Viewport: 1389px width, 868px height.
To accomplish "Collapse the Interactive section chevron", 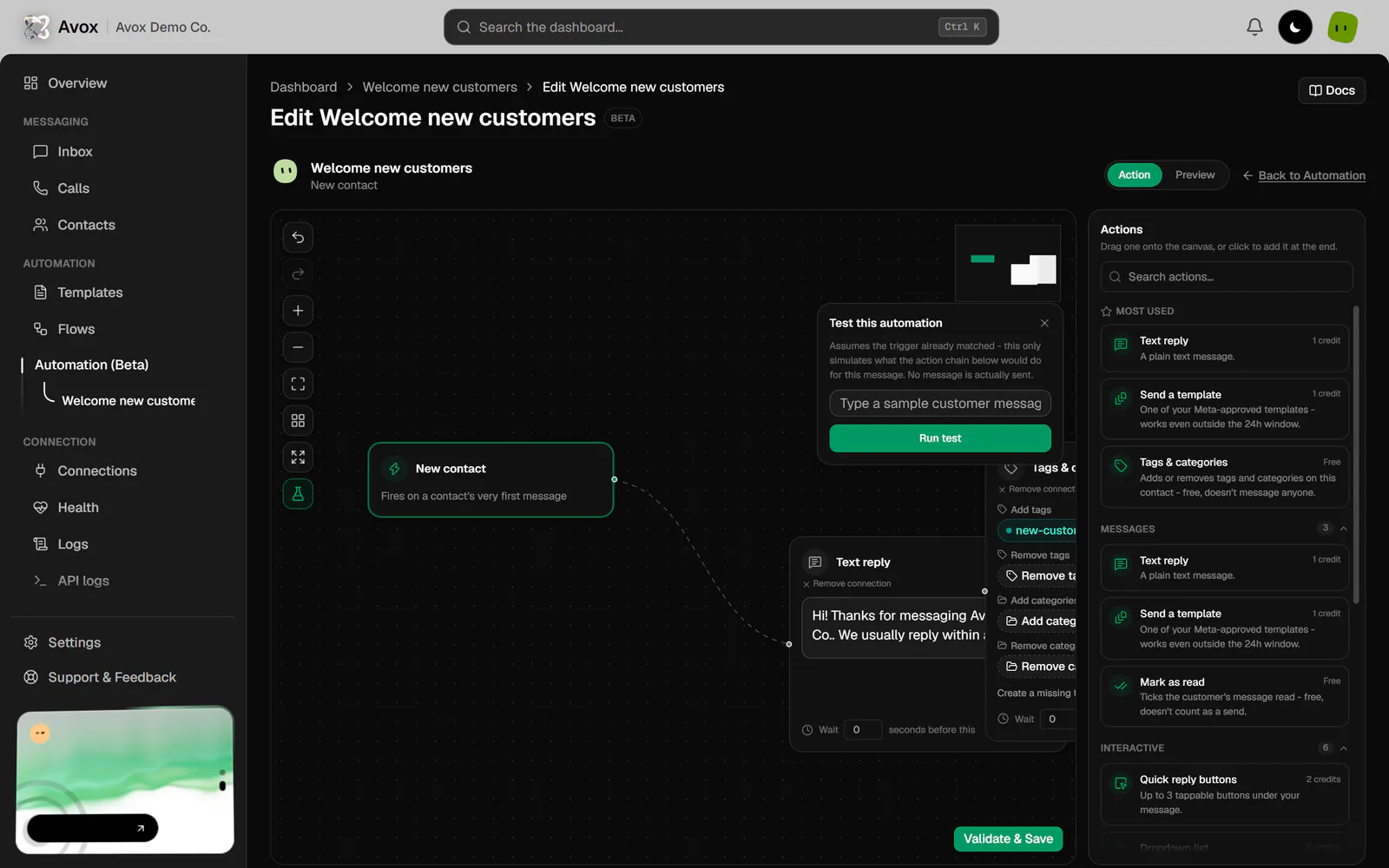I will [1343, 748].
